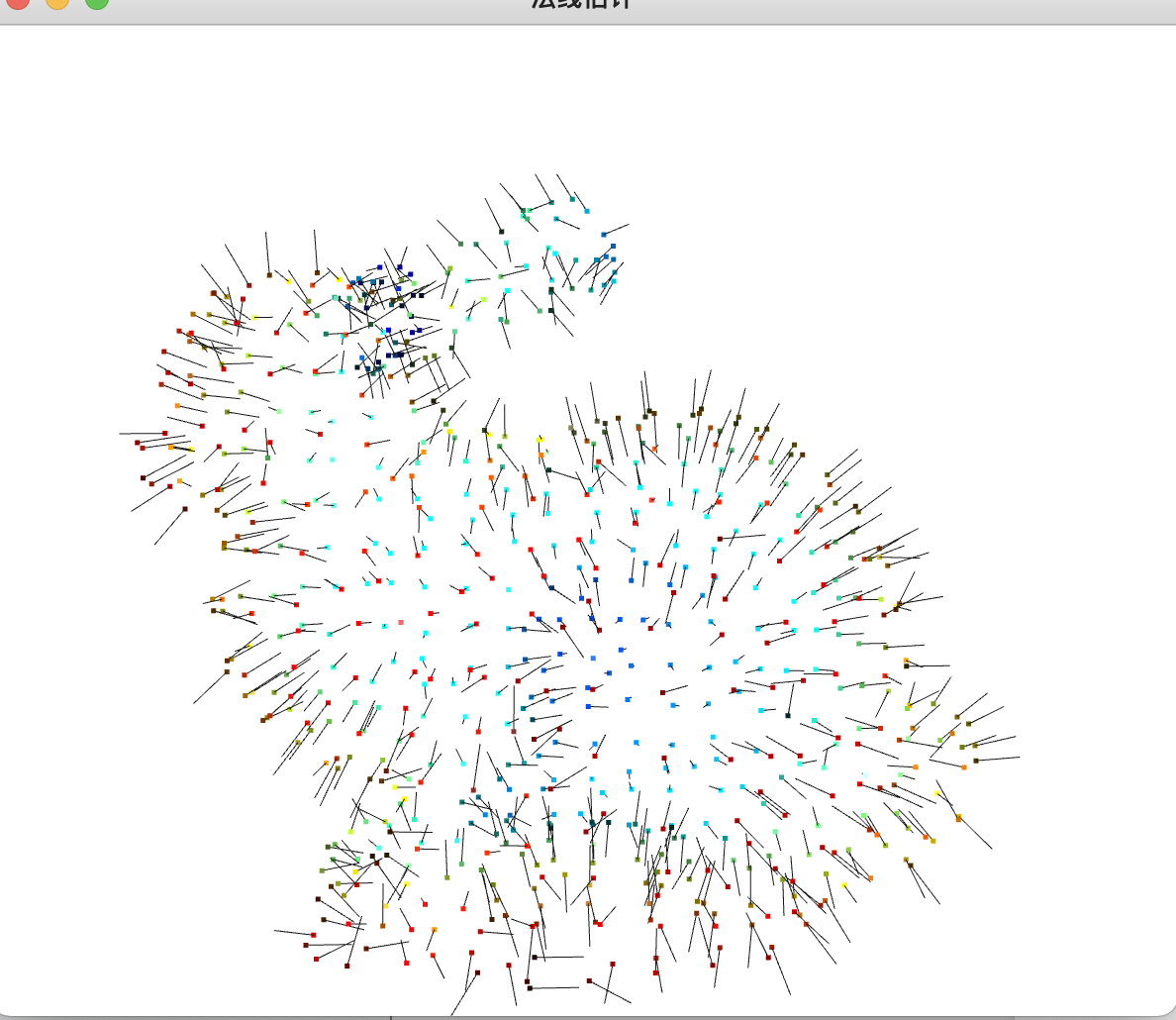Minimize the window using the yellow button
Viewport: 1176px width, 1020px height.
[57, 2]
